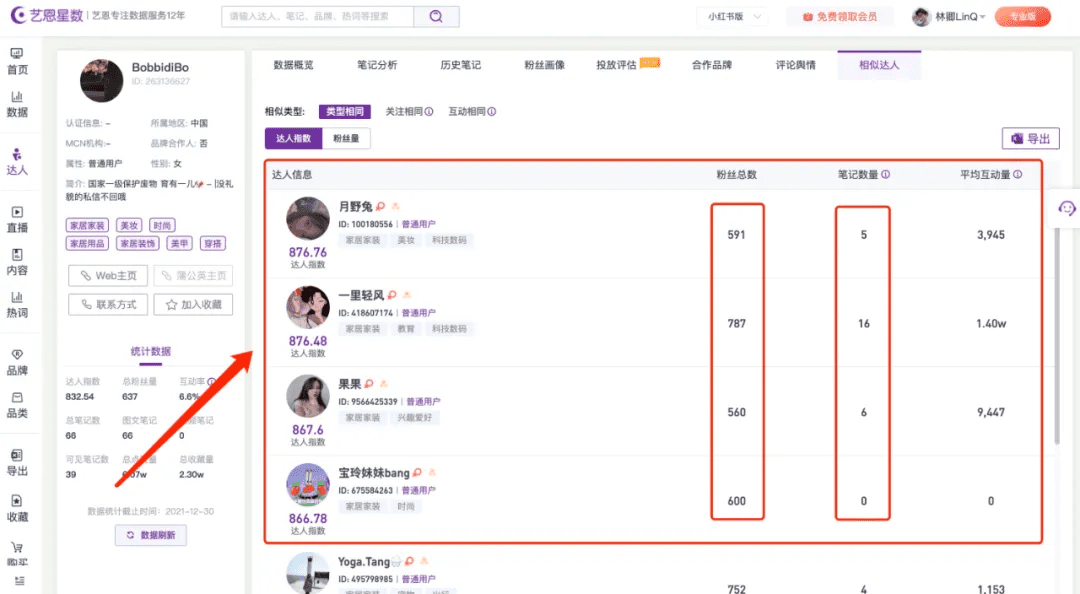This screenshot has width=1080, height=594.
Task: Click info icon next to 互动相同
Action: click(x=491, y=112)
